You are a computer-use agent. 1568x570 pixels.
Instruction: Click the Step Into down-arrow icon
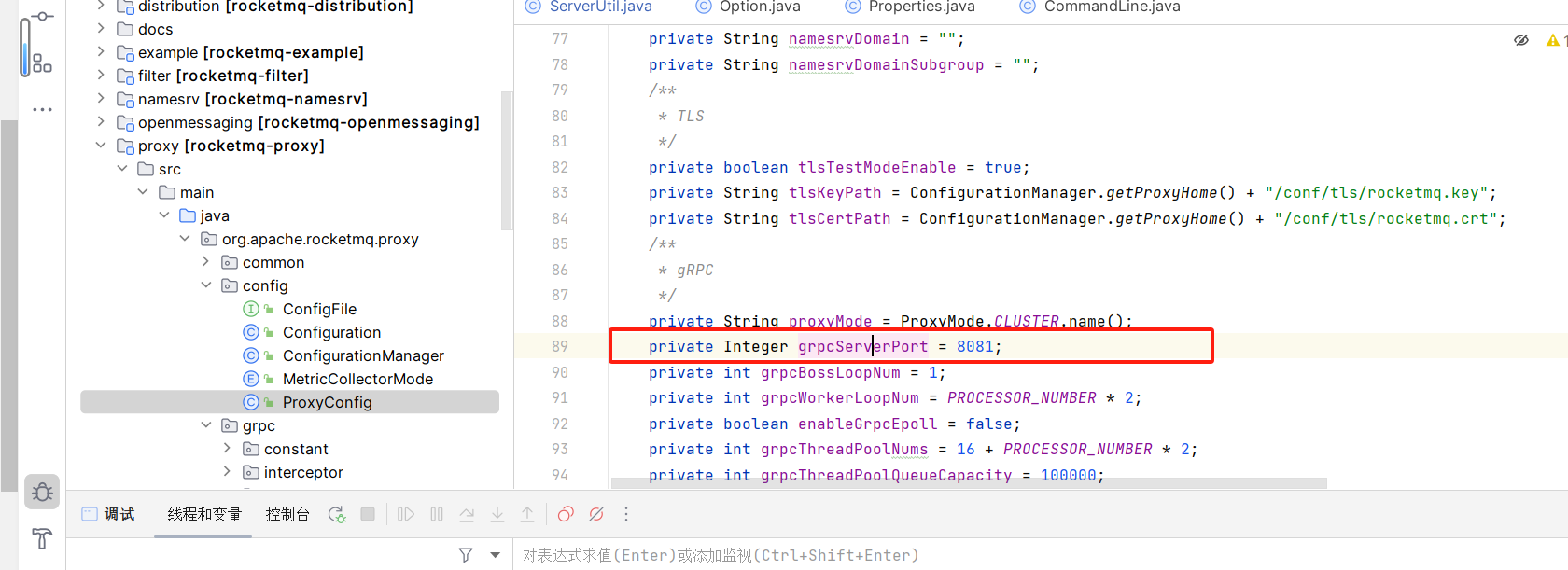click(497, 514)
